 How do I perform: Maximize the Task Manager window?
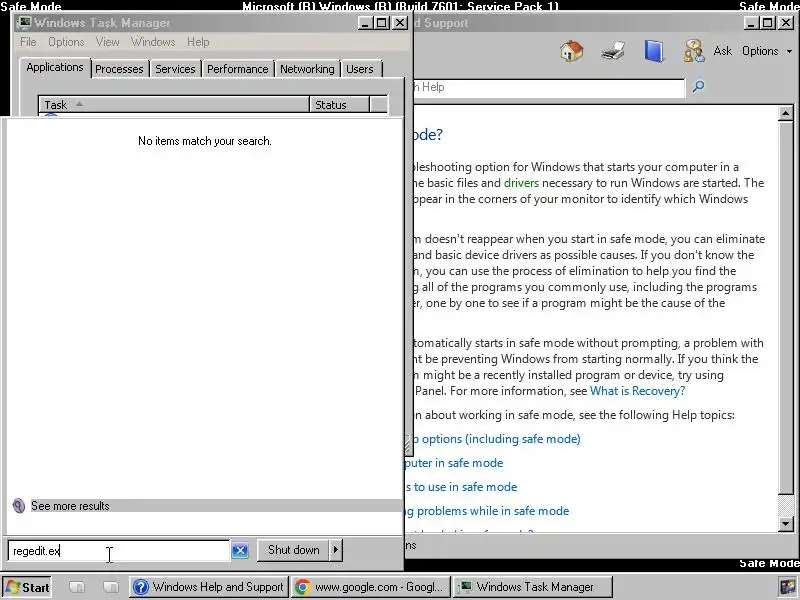click(382, 23)
